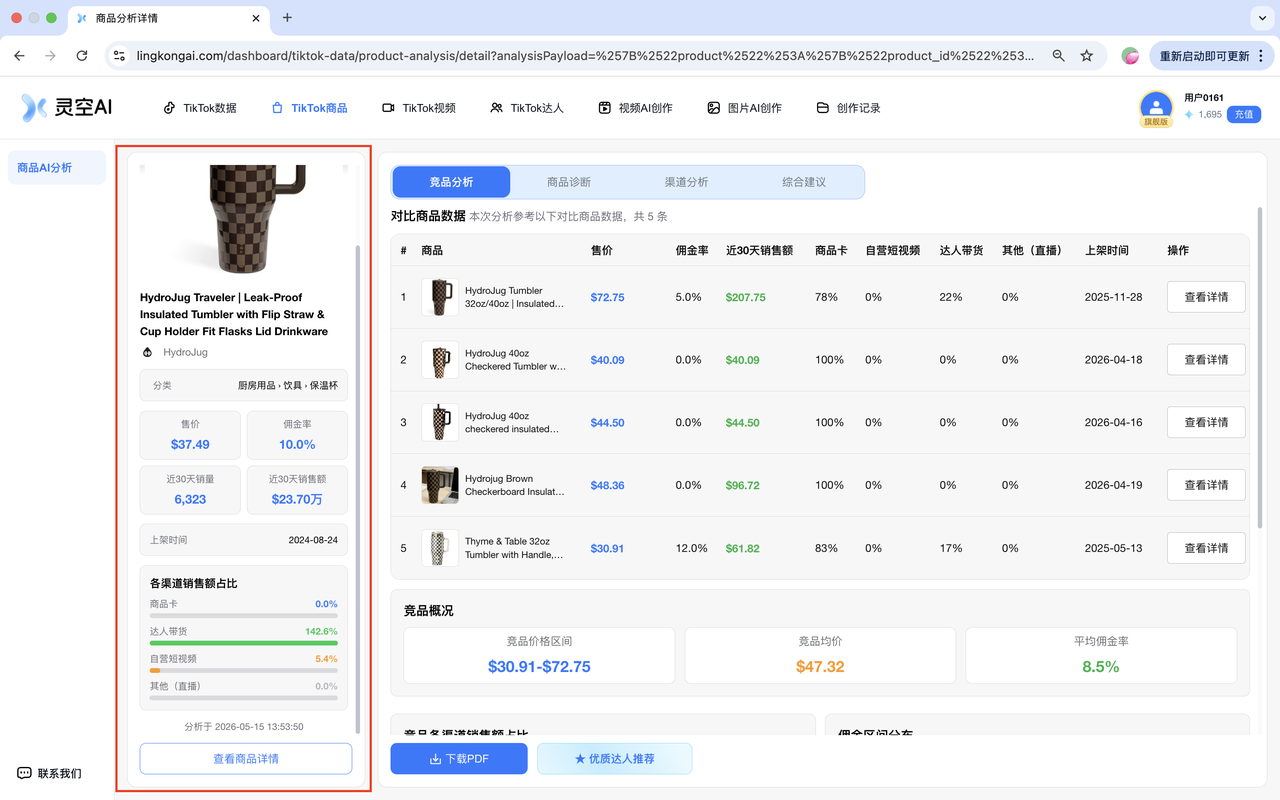Click the 1,695 credits diamond icon
Viewport: 1280px width, 800px height.
click(x=1189, y=115)
